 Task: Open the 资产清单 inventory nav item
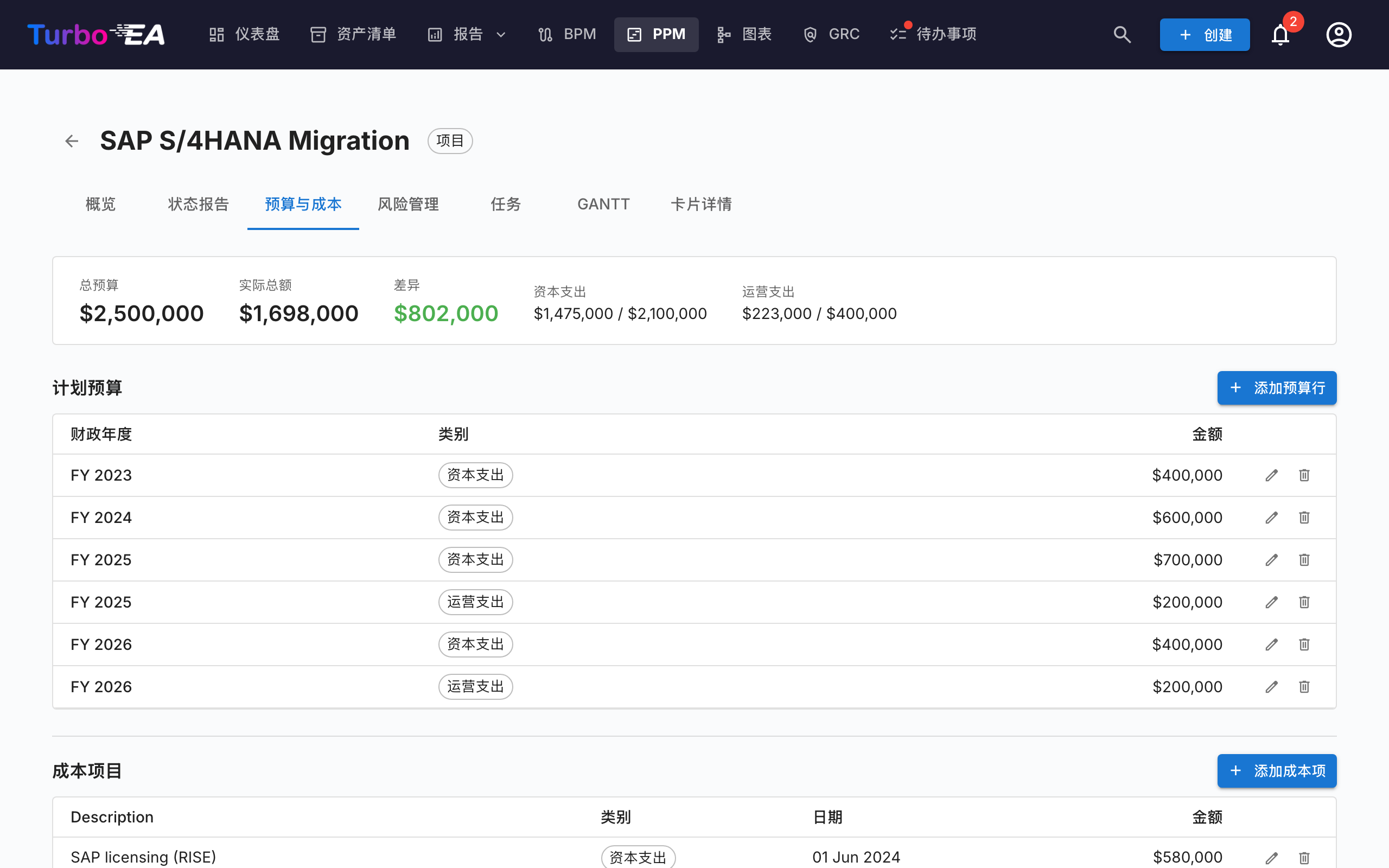point(354,34)
